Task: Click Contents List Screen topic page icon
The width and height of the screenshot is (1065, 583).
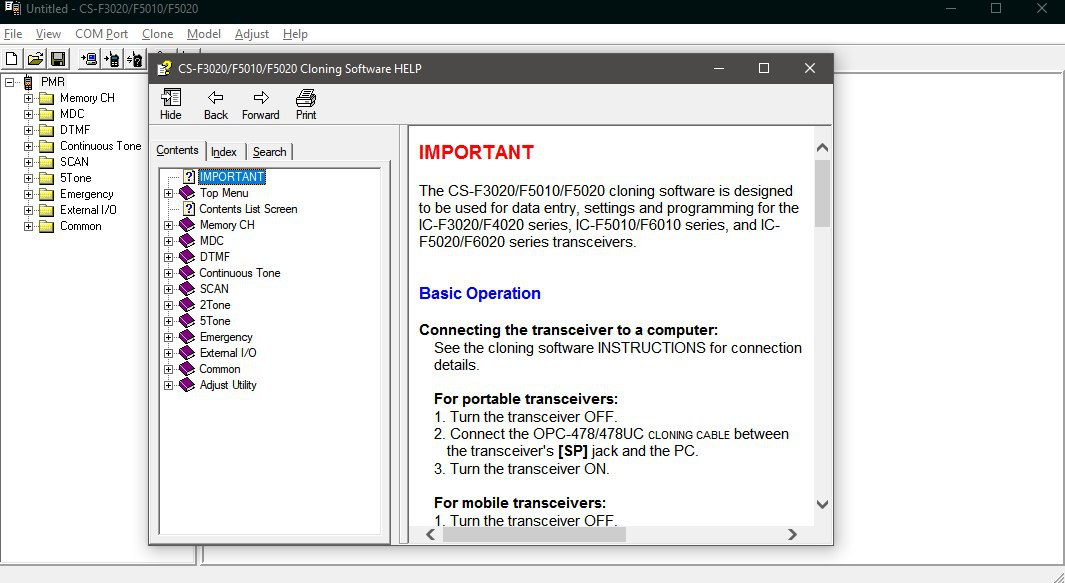Action: coord(189,209)
